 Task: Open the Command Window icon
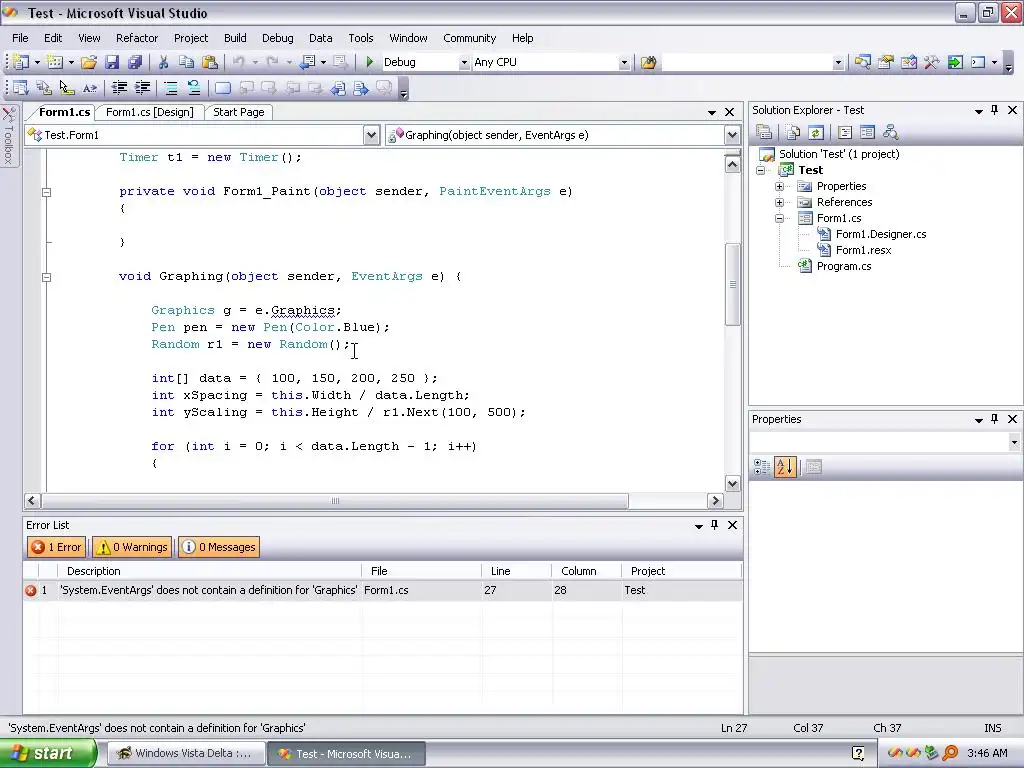[978, 62]
